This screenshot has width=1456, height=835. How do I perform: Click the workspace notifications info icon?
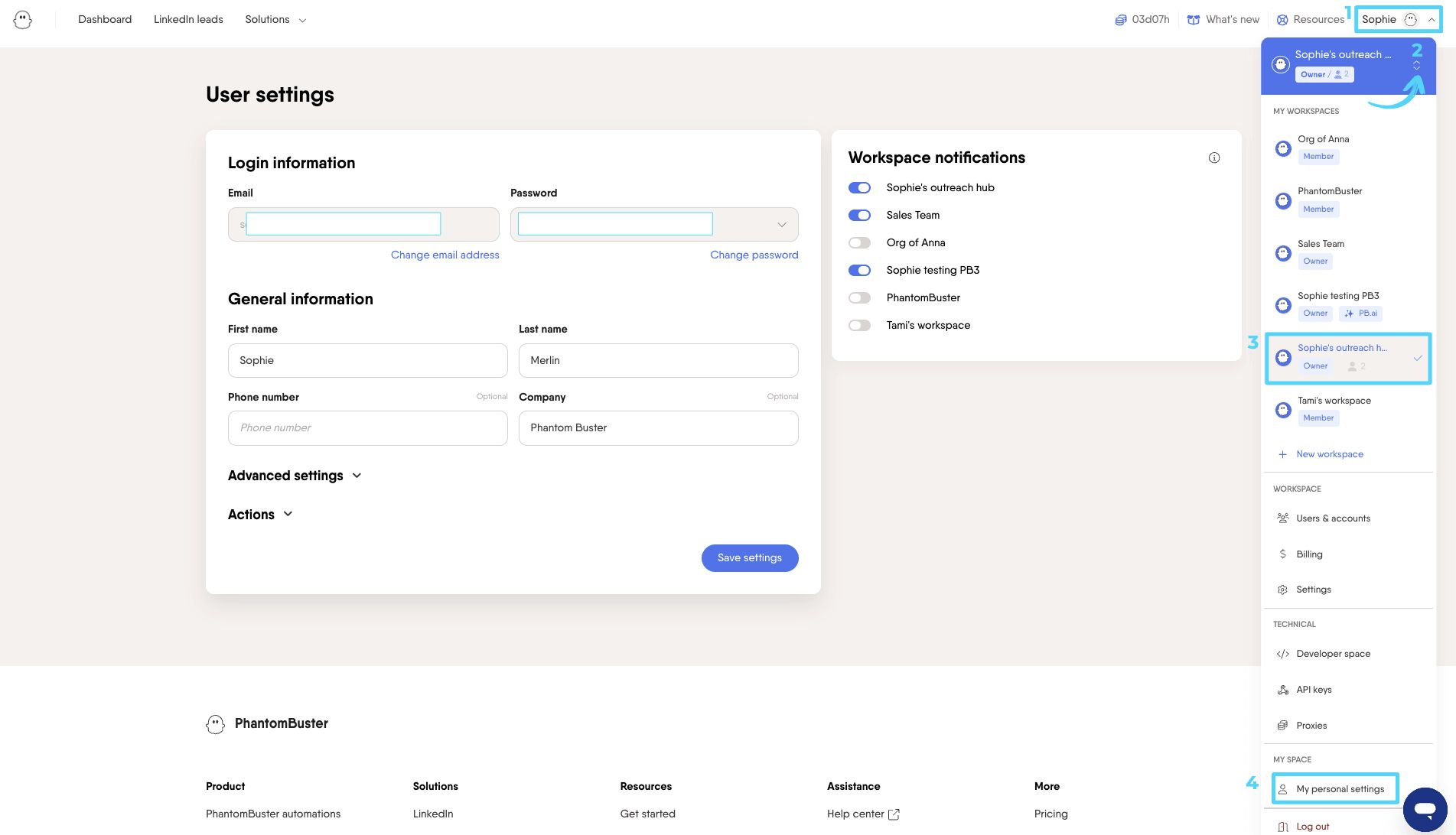pos(1214,158)
